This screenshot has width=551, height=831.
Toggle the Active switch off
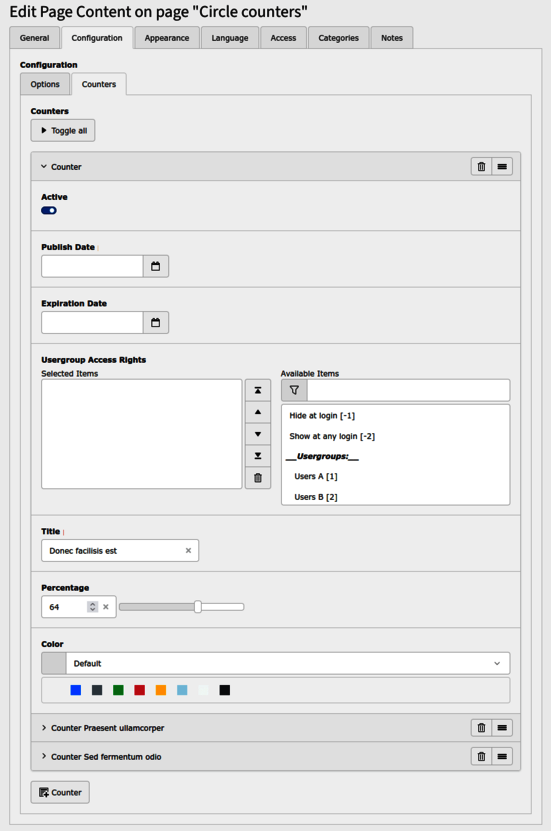coord(49,210)
